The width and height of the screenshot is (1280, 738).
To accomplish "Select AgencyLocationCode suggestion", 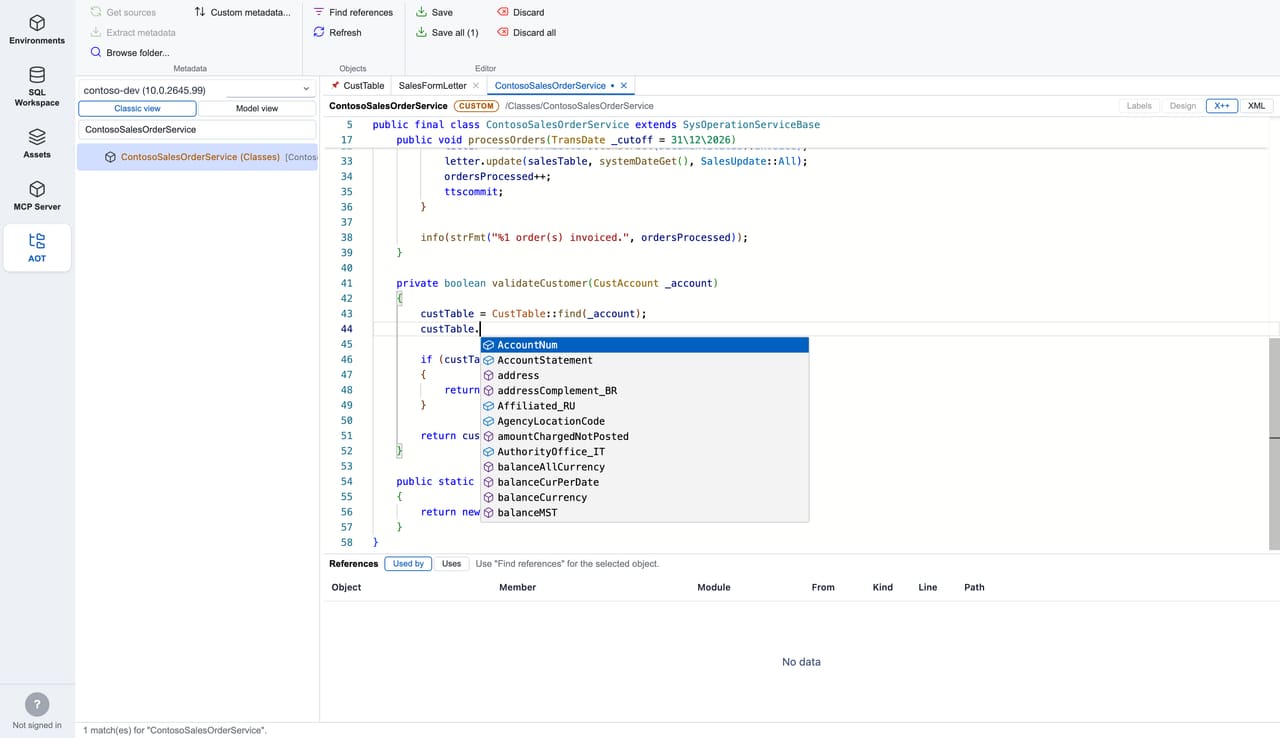I will click(x=645, y=421).
